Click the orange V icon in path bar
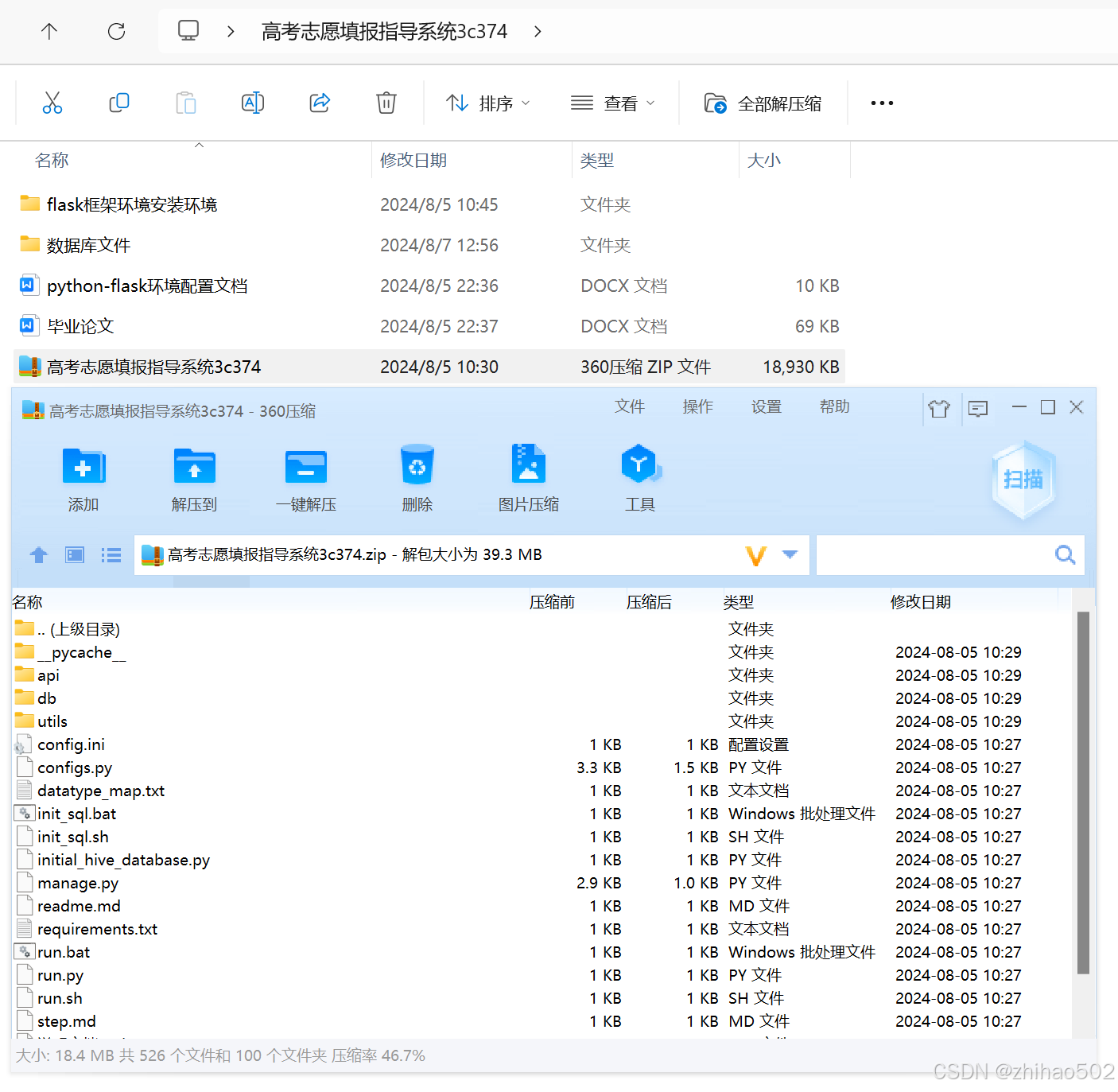This screenshot has height=1092, width=1118. [x=756, y=555]
